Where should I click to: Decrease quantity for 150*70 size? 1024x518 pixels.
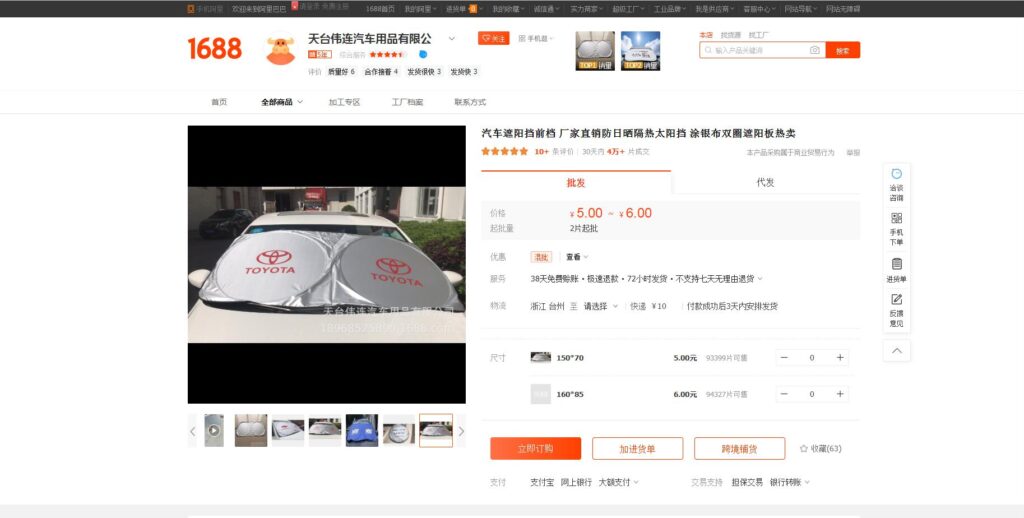pos(784,357)
